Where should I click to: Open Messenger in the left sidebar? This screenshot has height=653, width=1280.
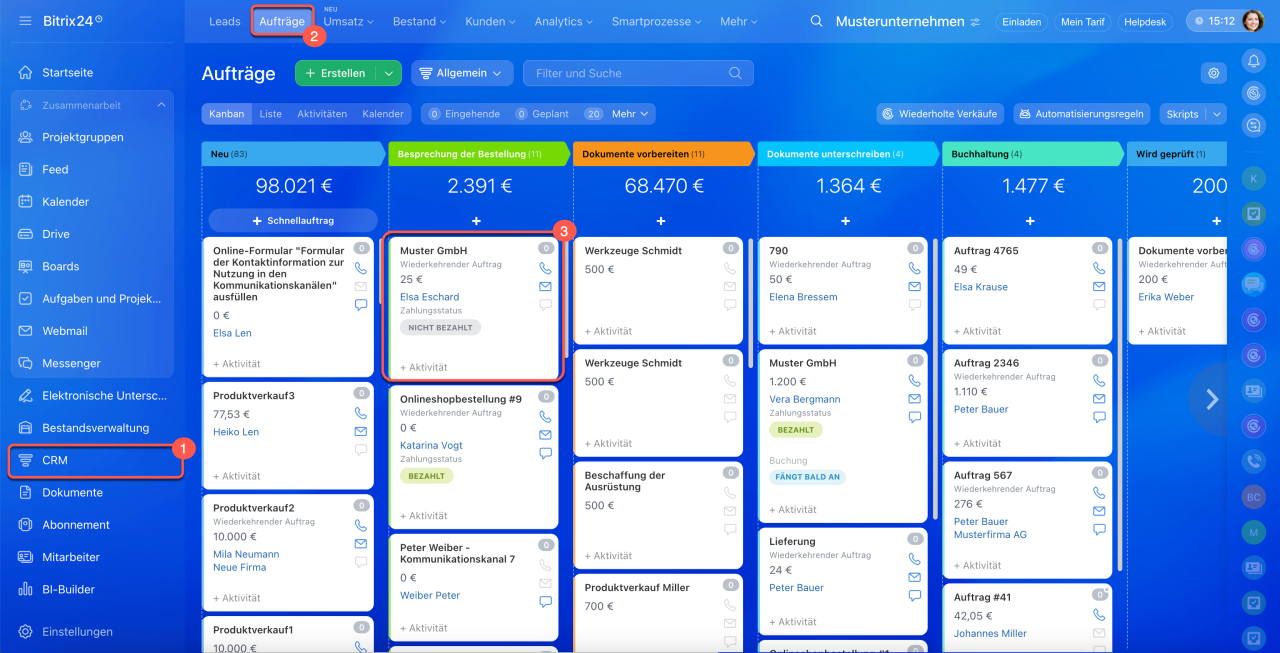[x=71, y=363]
